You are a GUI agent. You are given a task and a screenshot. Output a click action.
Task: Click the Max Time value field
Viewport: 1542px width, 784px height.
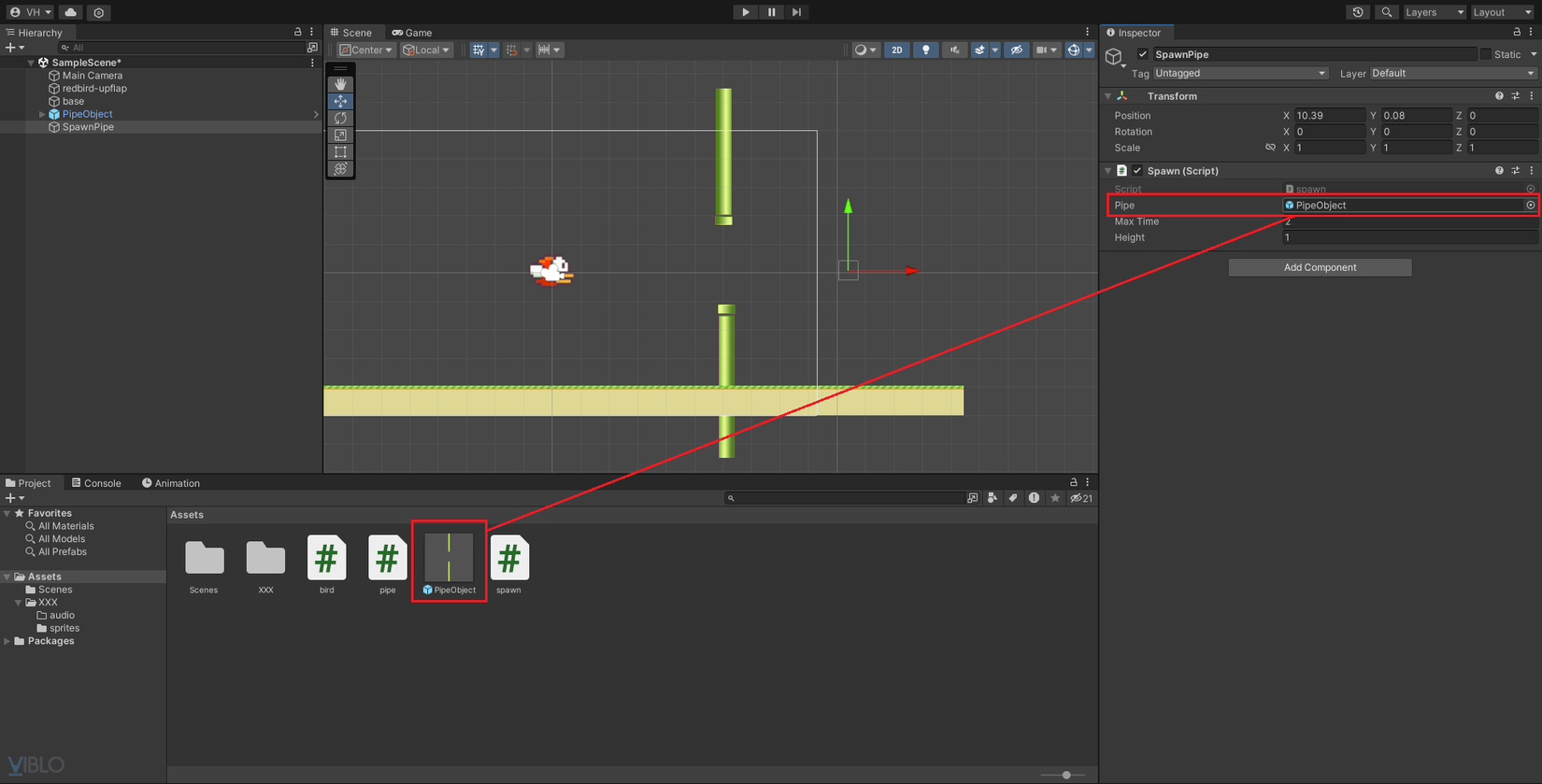[1409, 221]
